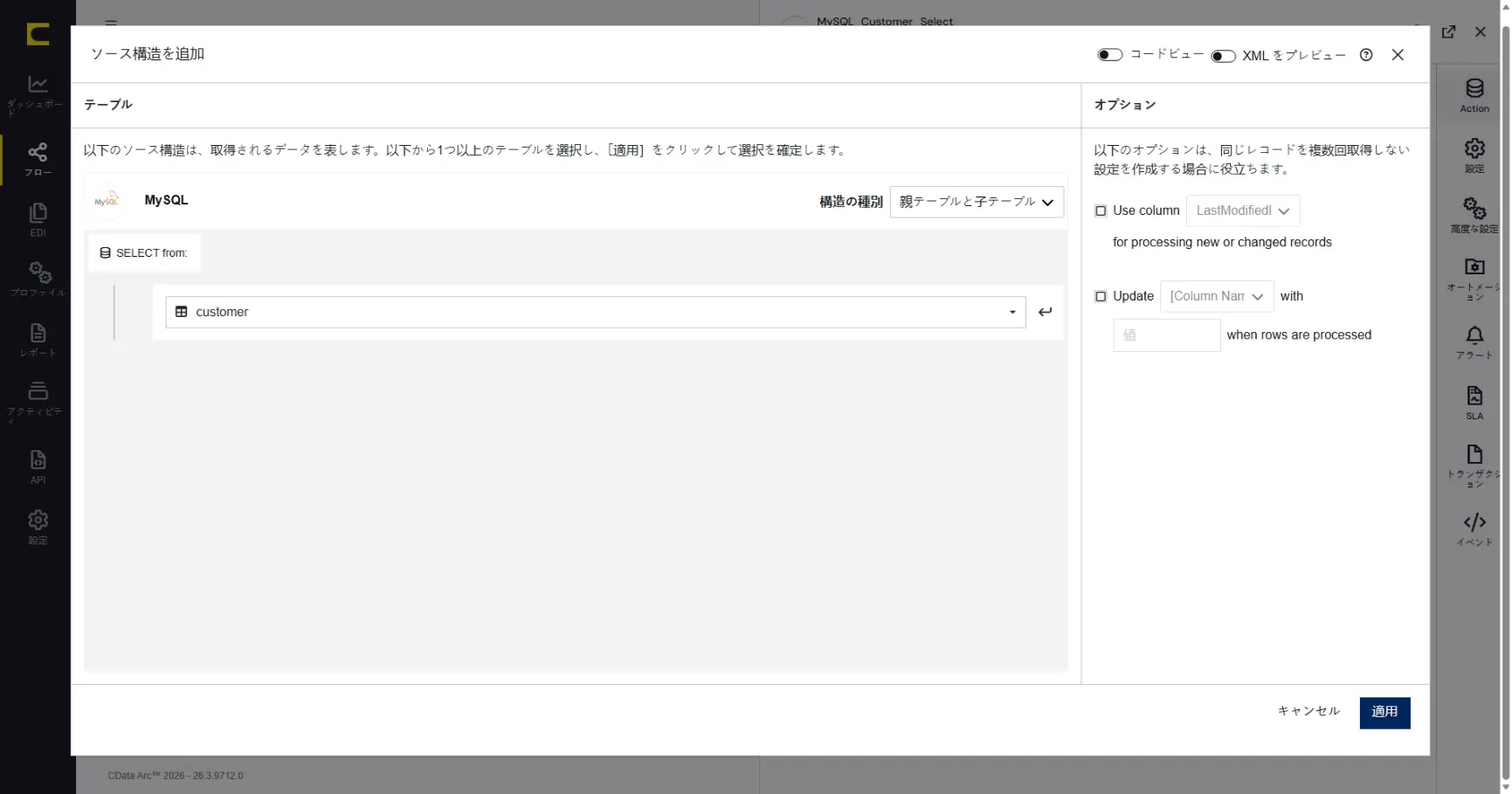Open the [Column Name] dropdown
This screenshot has width=1512, height=794.
pos(1217,296)
